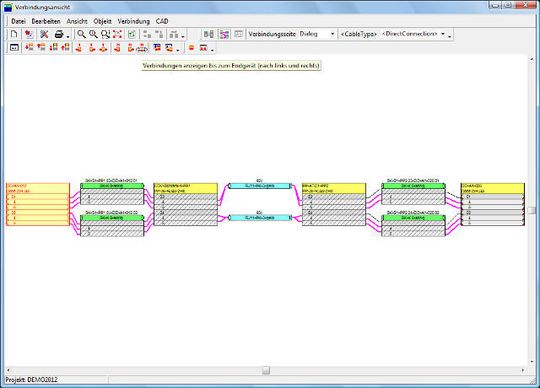Click the two gray panels icon left of pink toggle
Viewport: 540px width, 388px height.
(209, 34)
